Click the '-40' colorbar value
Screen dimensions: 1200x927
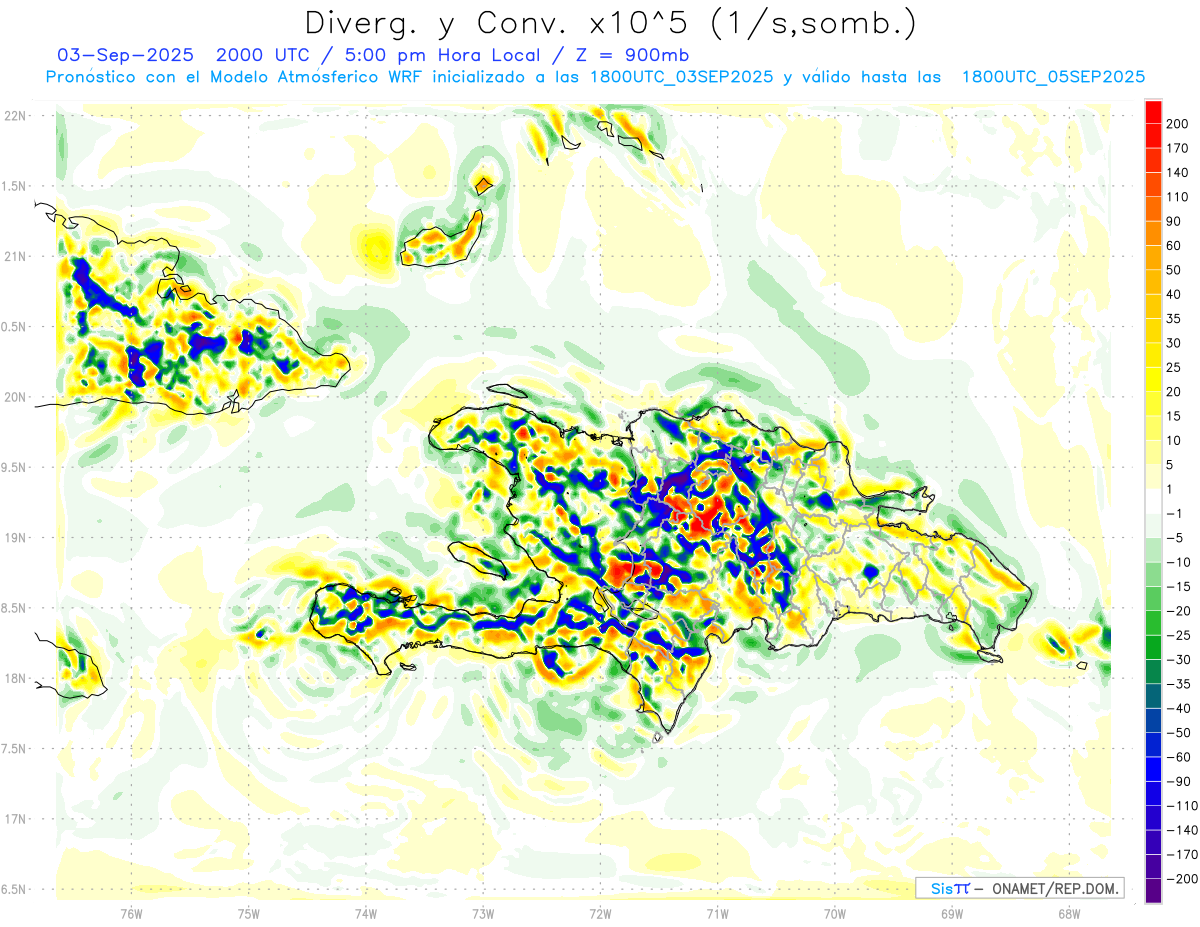1179,709
